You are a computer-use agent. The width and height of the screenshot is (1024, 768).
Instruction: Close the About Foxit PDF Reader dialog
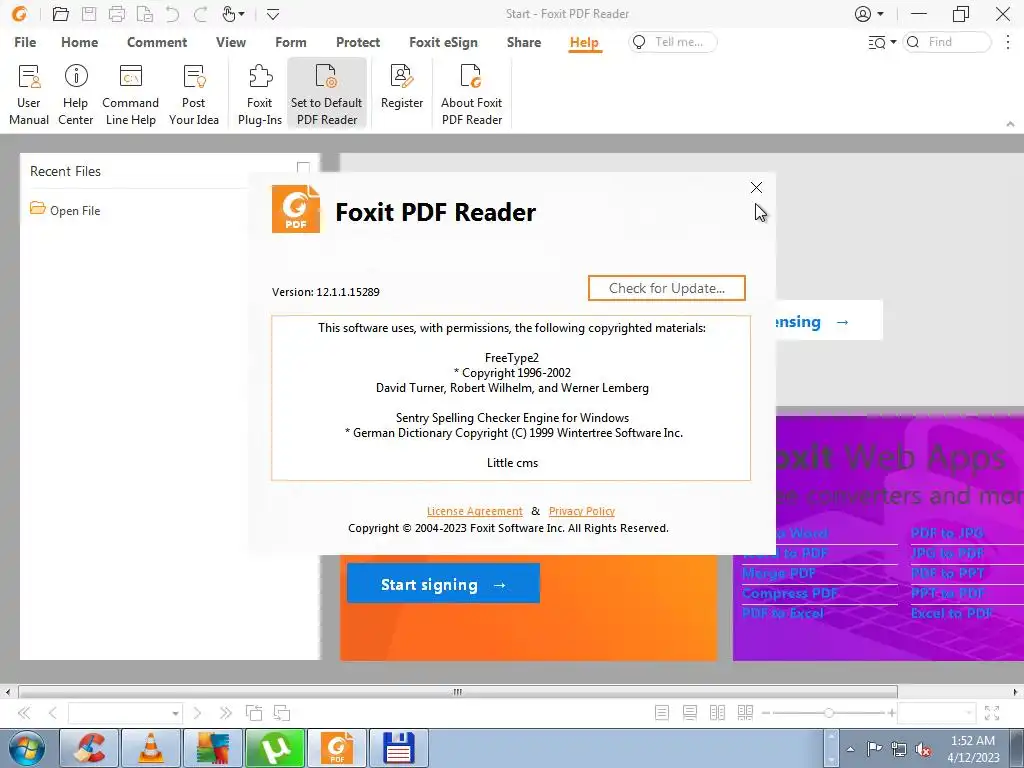(756, 187)
